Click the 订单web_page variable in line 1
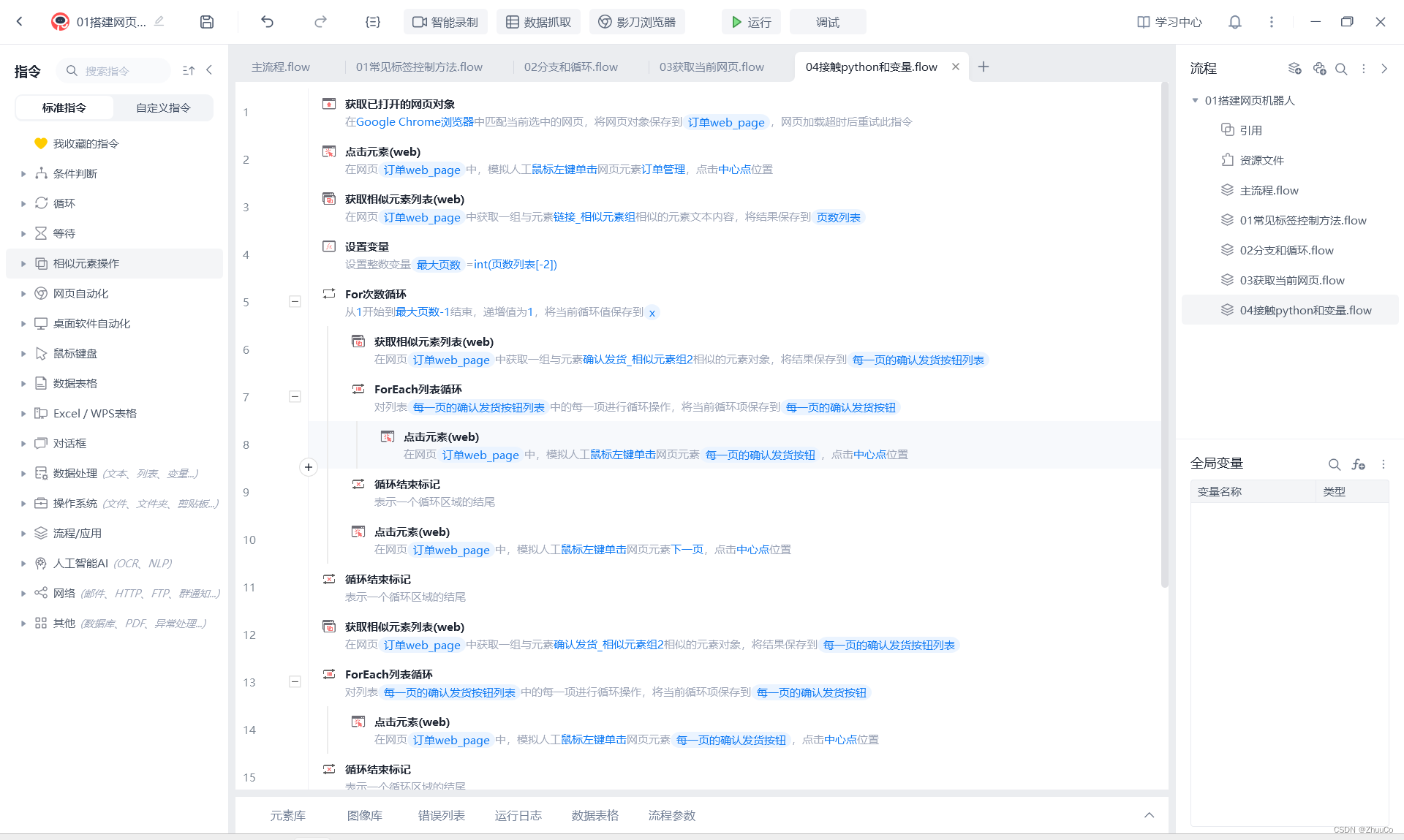Image resolution: width=1404 pixels, height=840 pixels. (726, 122)
